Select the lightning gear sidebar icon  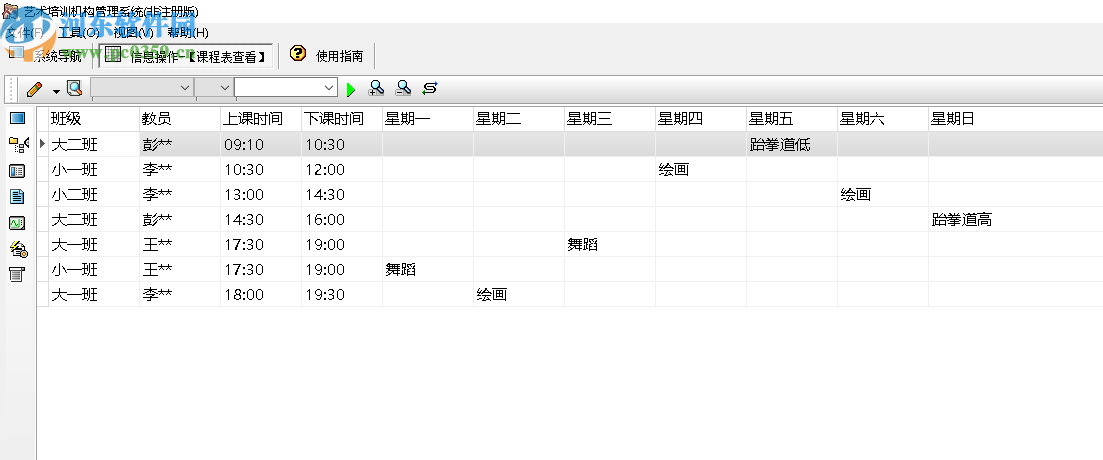[x=18, y=248]
